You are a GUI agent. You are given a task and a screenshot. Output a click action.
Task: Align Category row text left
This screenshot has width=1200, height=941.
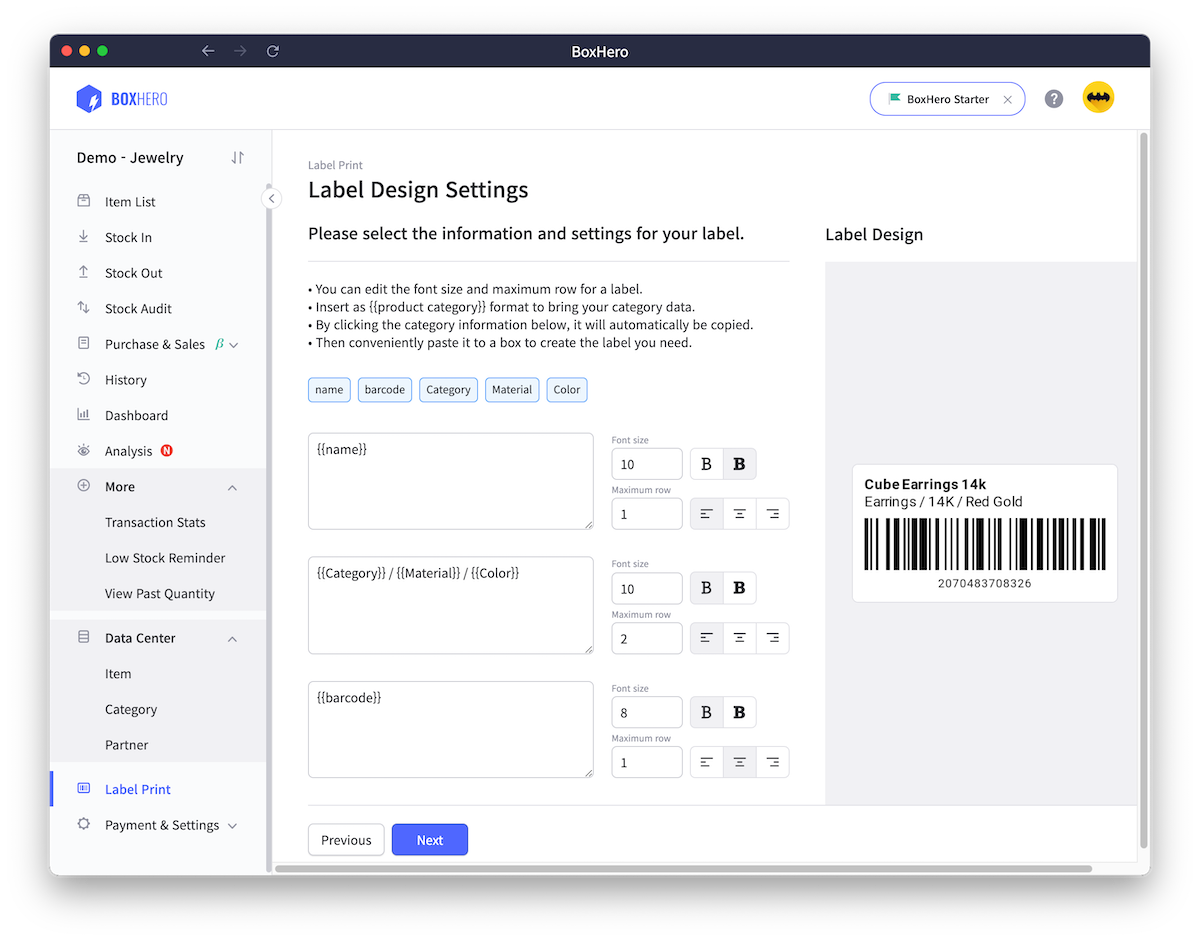[x=707, y=638]
